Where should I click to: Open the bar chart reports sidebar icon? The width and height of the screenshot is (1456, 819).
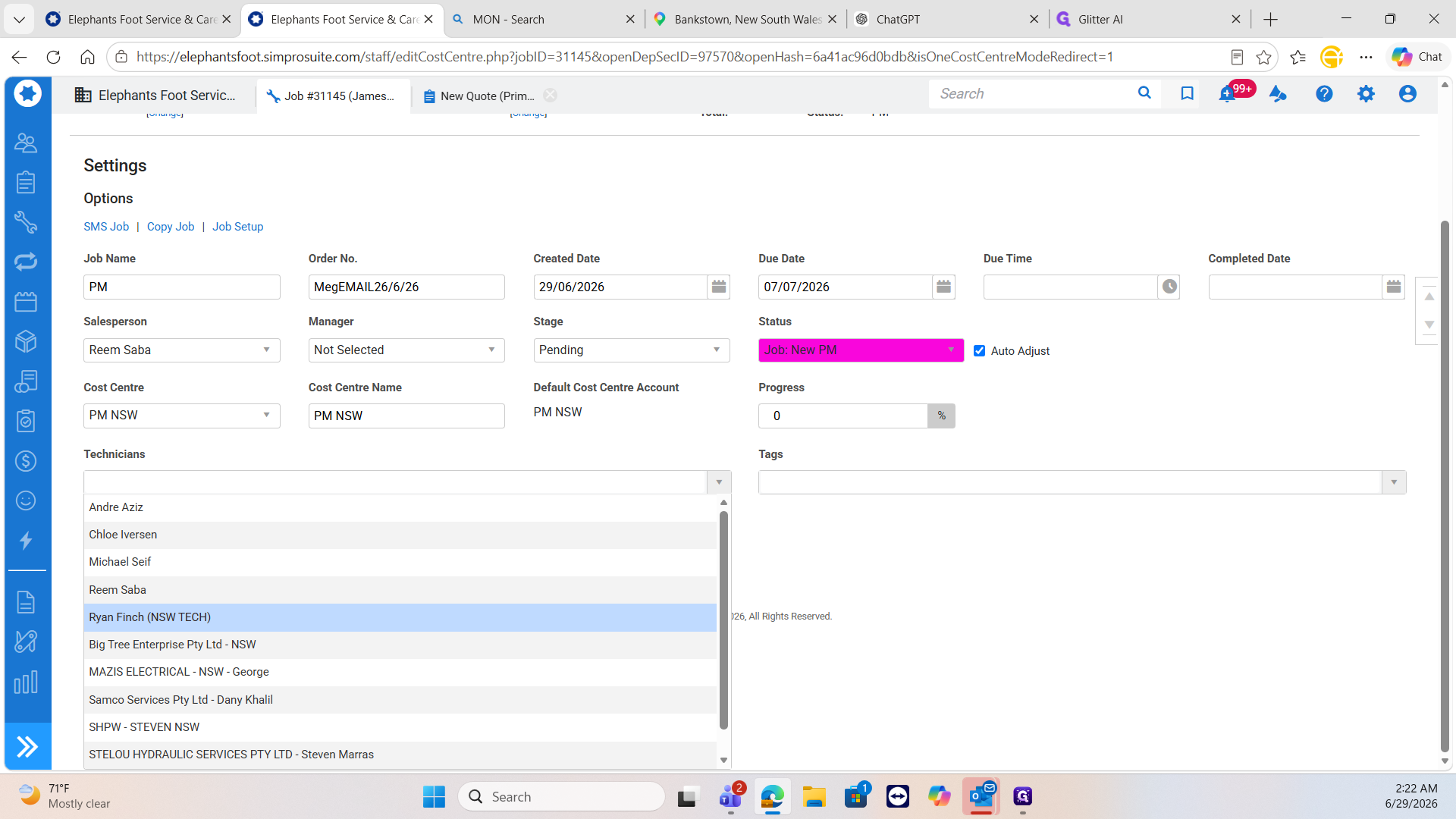[x=26, y=682]
